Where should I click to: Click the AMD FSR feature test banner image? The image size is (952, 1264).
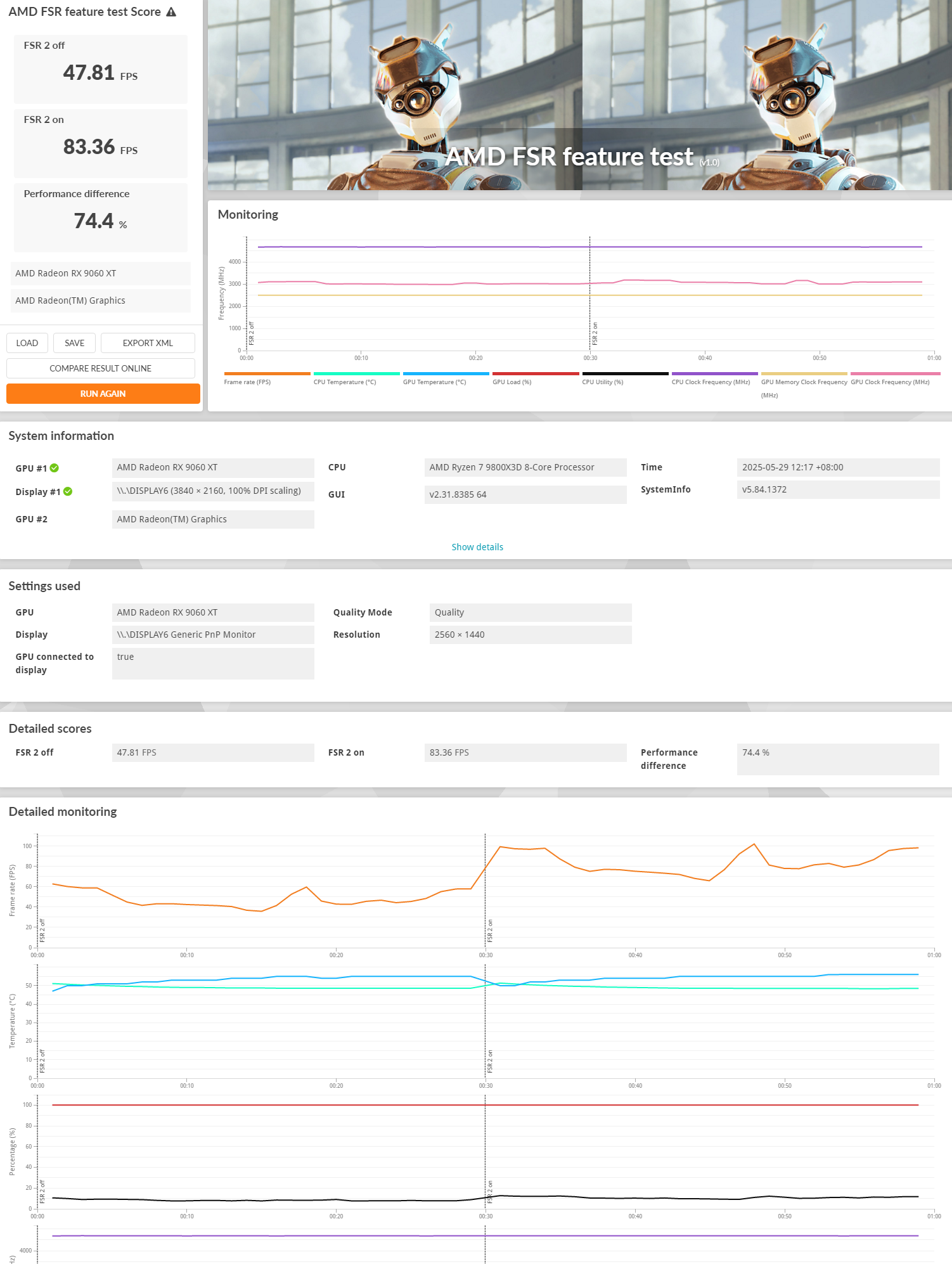579,95
